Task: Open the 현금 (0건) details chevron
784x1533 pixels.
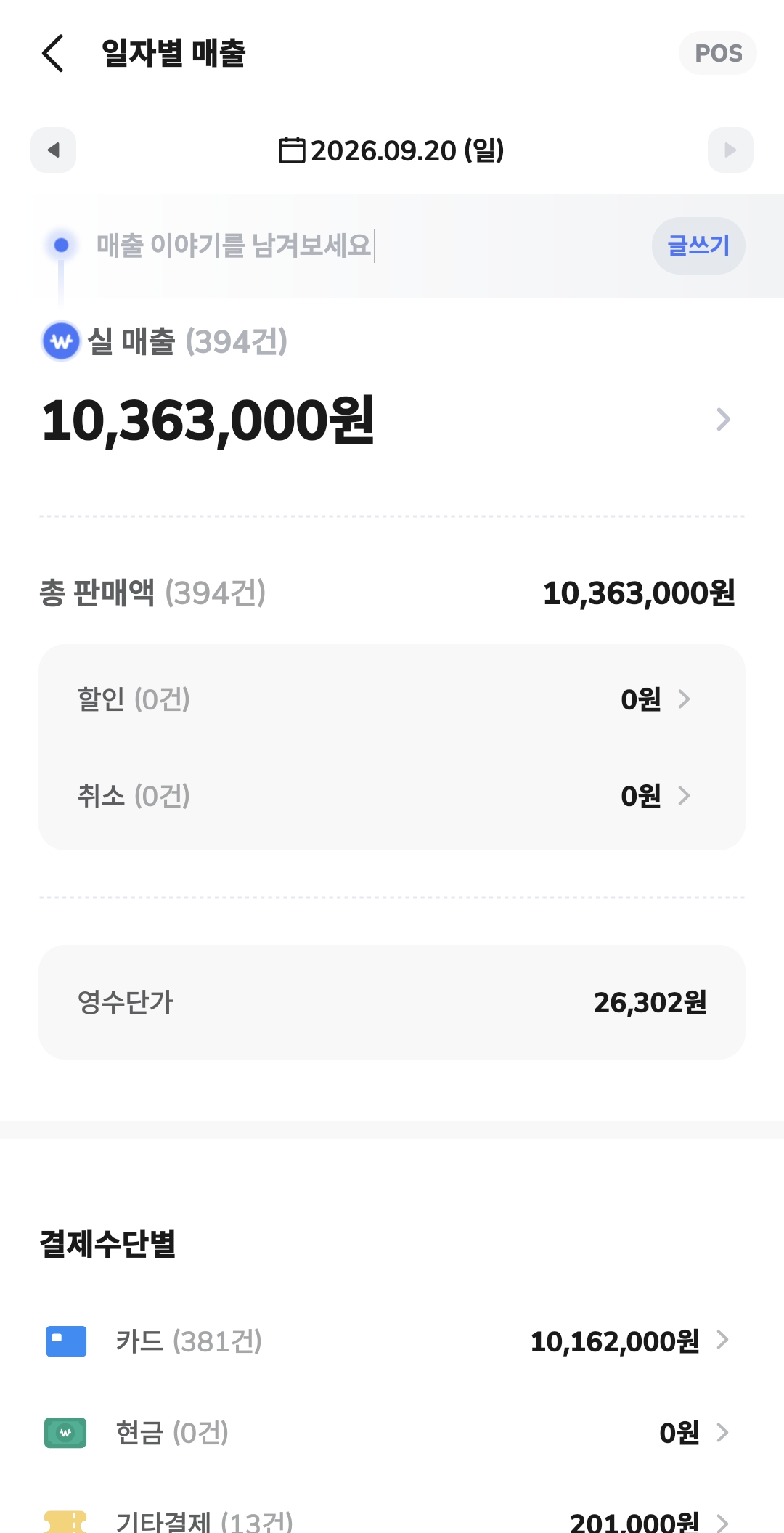Action: coord(722,1432)
